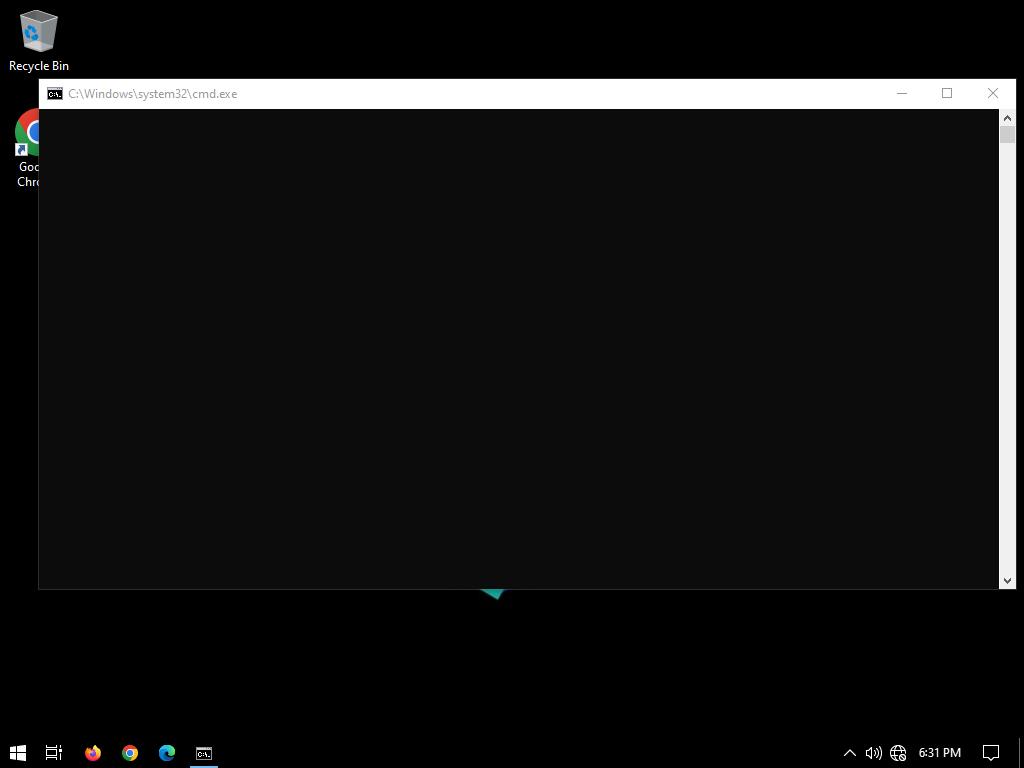Viewport: 1024px width, 768px height.
Task: Open the clock showing 6:31 PM
Action: click(x=939, y=752)
